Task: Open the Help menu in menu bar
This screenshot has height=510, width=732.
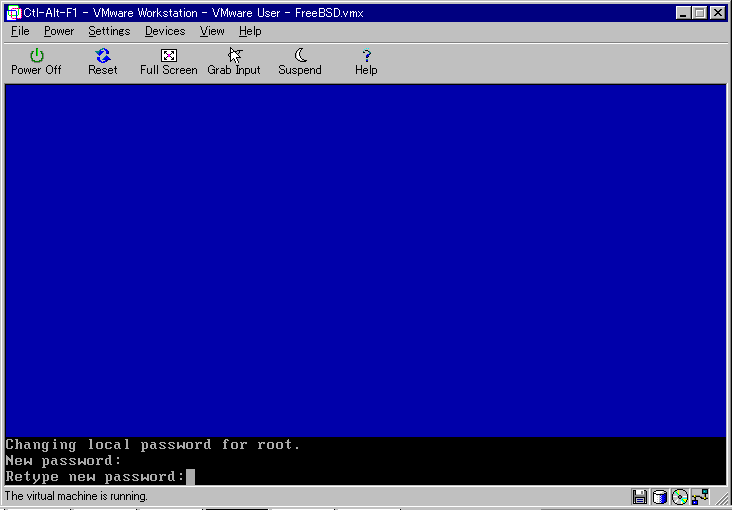Action: click(250, 31)
